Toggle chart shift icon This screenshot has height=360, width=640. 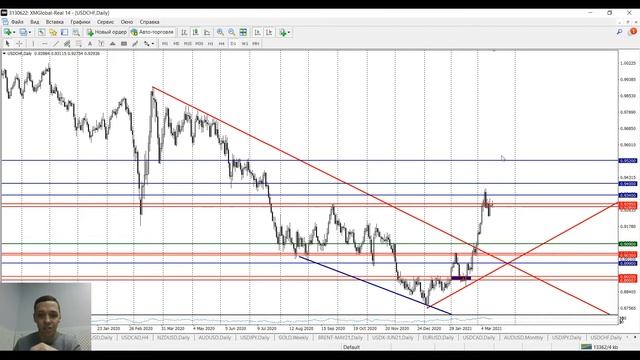269,32
